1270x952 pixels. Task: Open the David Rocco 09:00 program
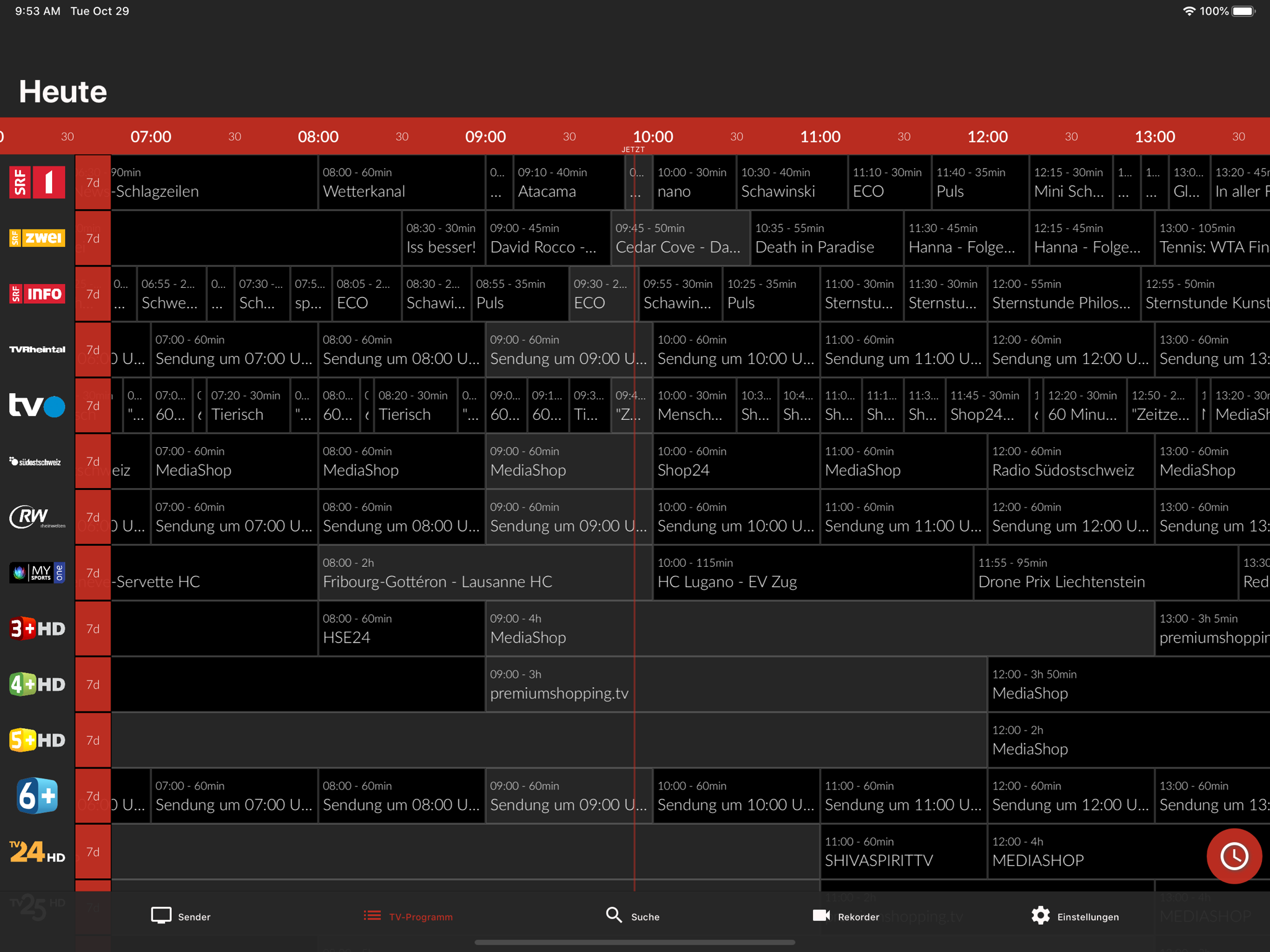click(548, 238)
